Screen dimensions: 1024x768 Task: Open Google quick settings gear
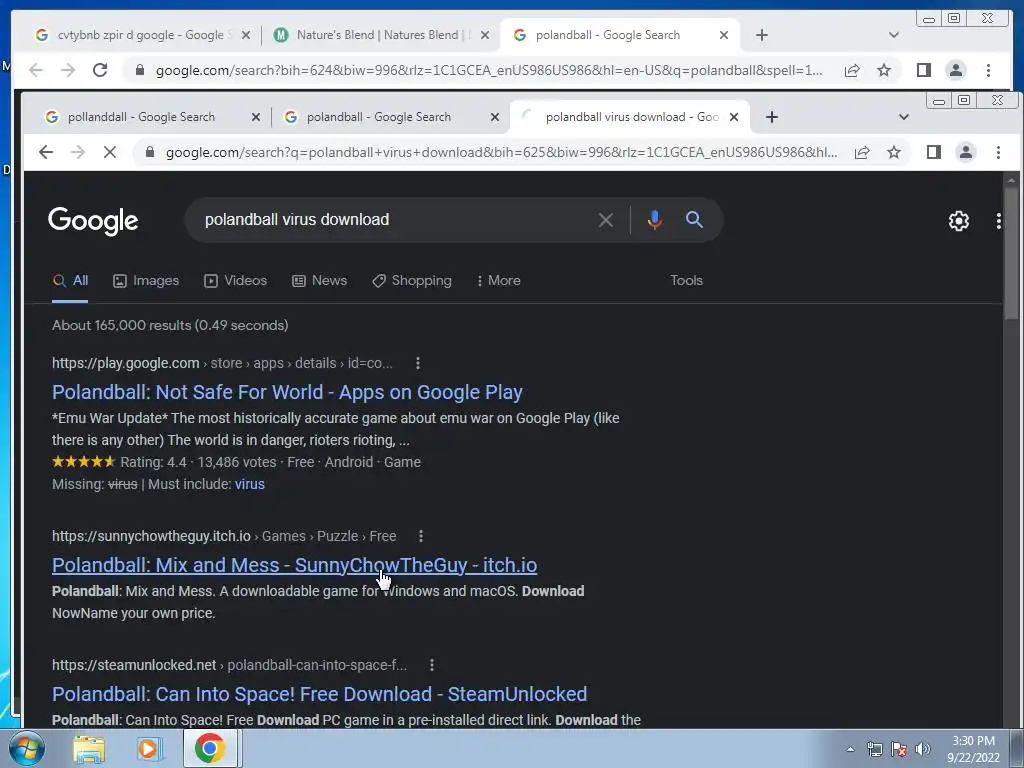pyautogui.click(x=959, y=221)
